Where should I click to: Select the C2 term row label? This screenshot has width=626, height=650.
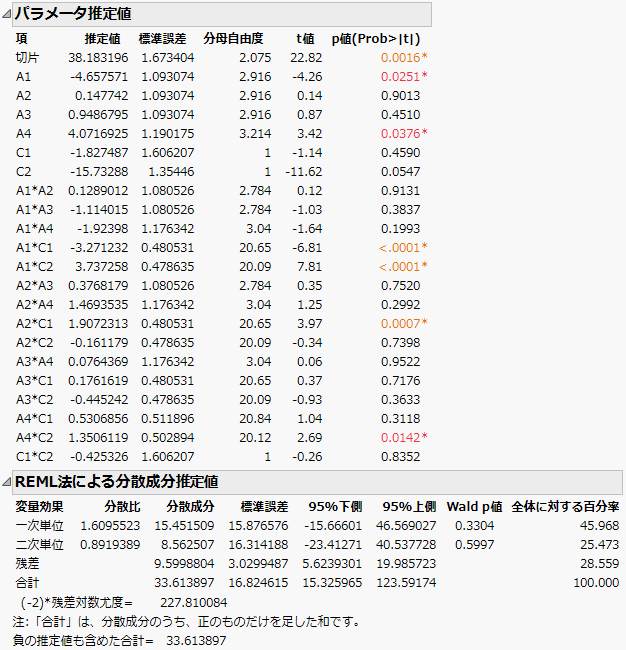[24, 172]
